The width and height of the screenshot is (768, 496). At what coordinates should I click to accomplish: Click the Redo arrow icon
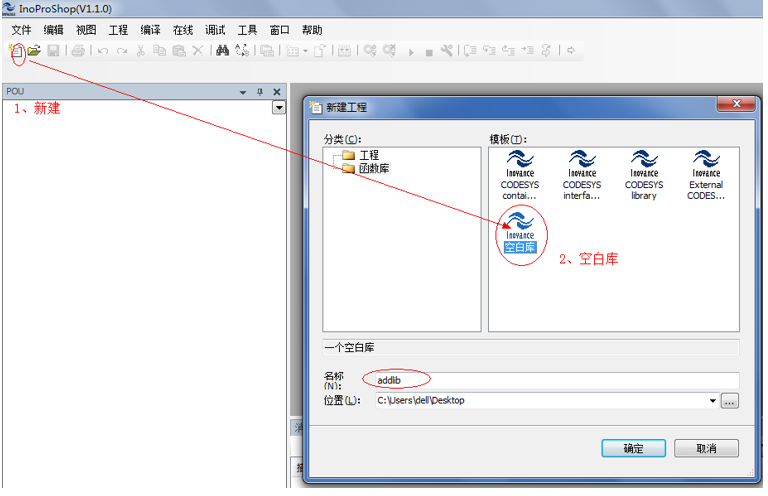[x=122, y=50]
